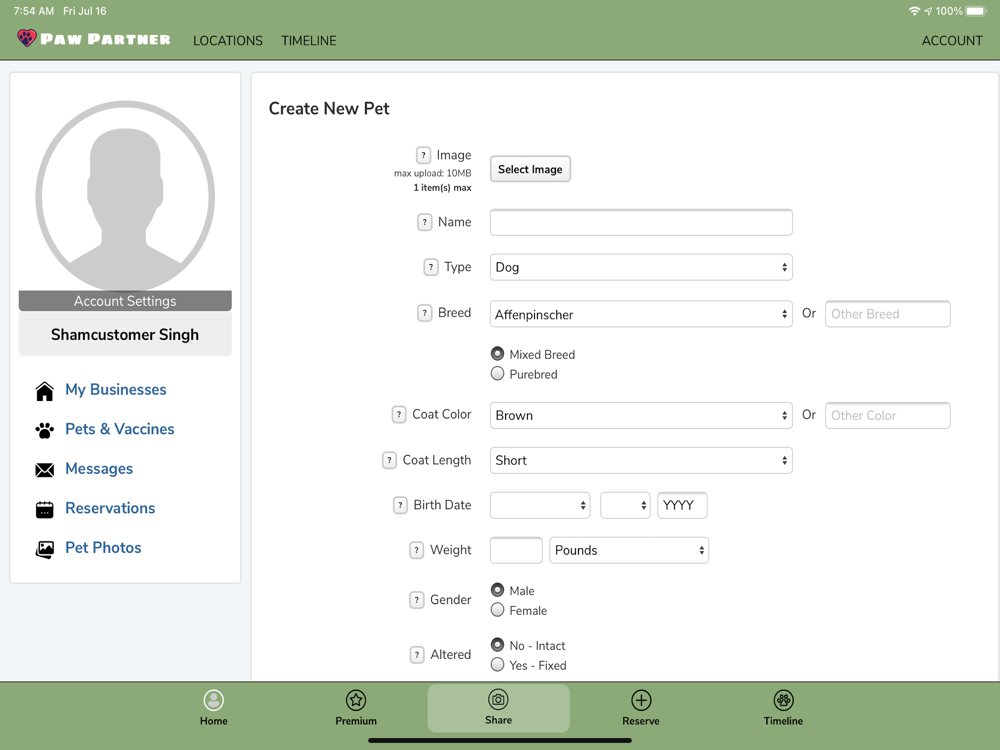Click the help icon beside Type
Screen dimensions: 1000x750
point(431,267)
